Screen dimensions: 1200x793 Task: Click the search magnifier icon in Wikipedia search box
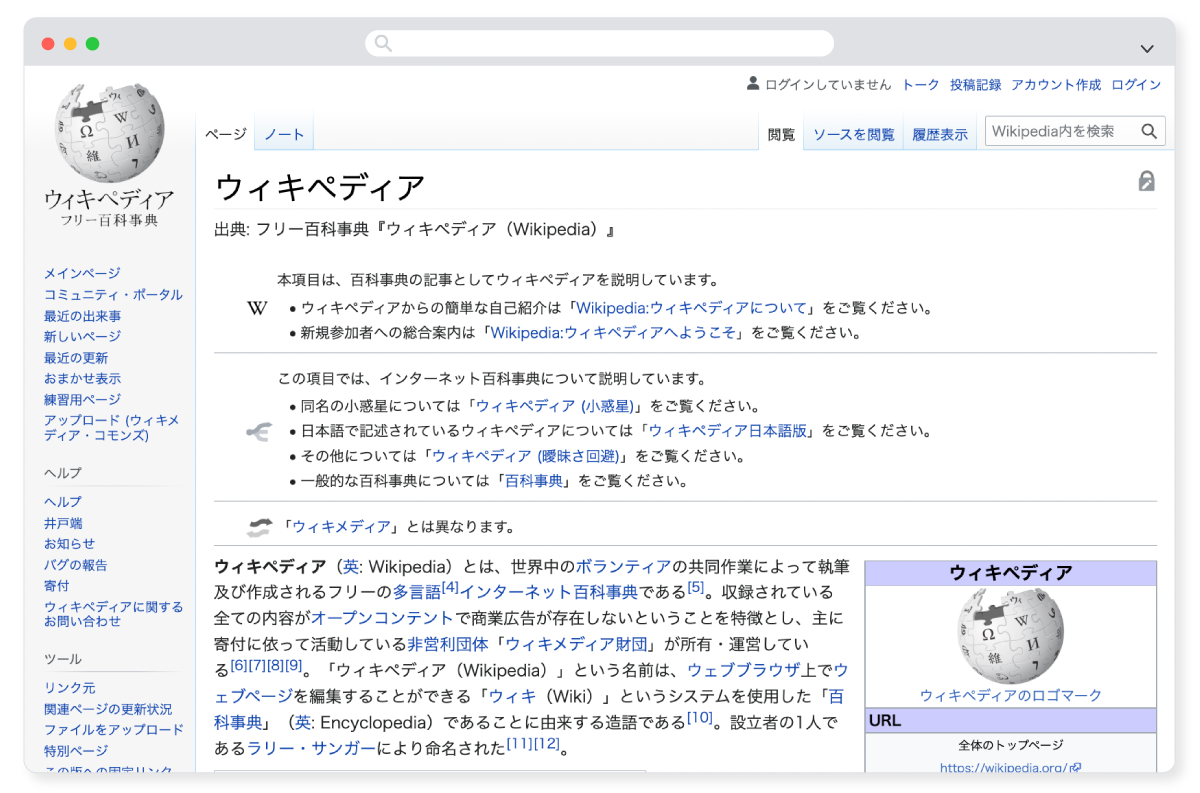(x=1149, y=131)
